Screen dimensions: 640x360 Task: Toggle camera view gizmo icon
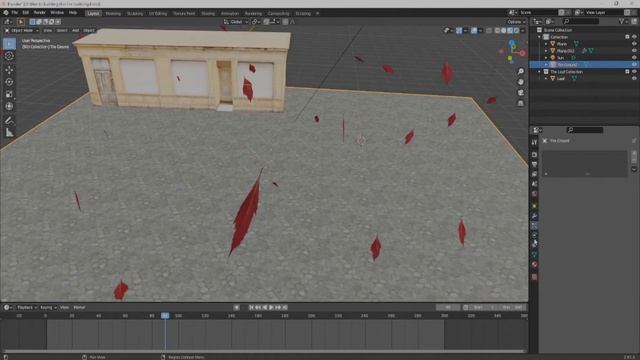point(521,93)
